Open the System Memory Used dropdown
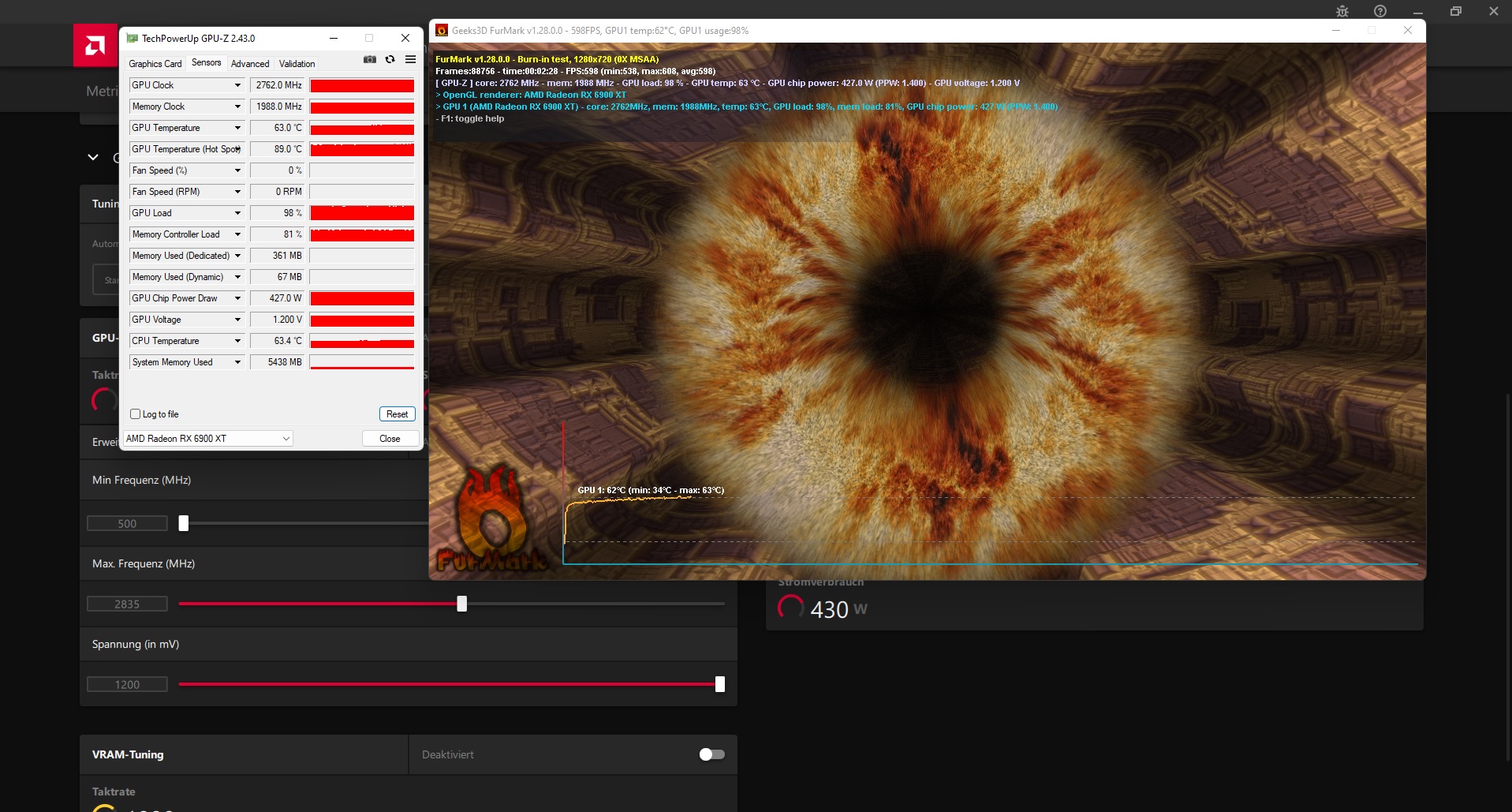The width and height of the screenshot is (1512, 812). pos(237,362)
